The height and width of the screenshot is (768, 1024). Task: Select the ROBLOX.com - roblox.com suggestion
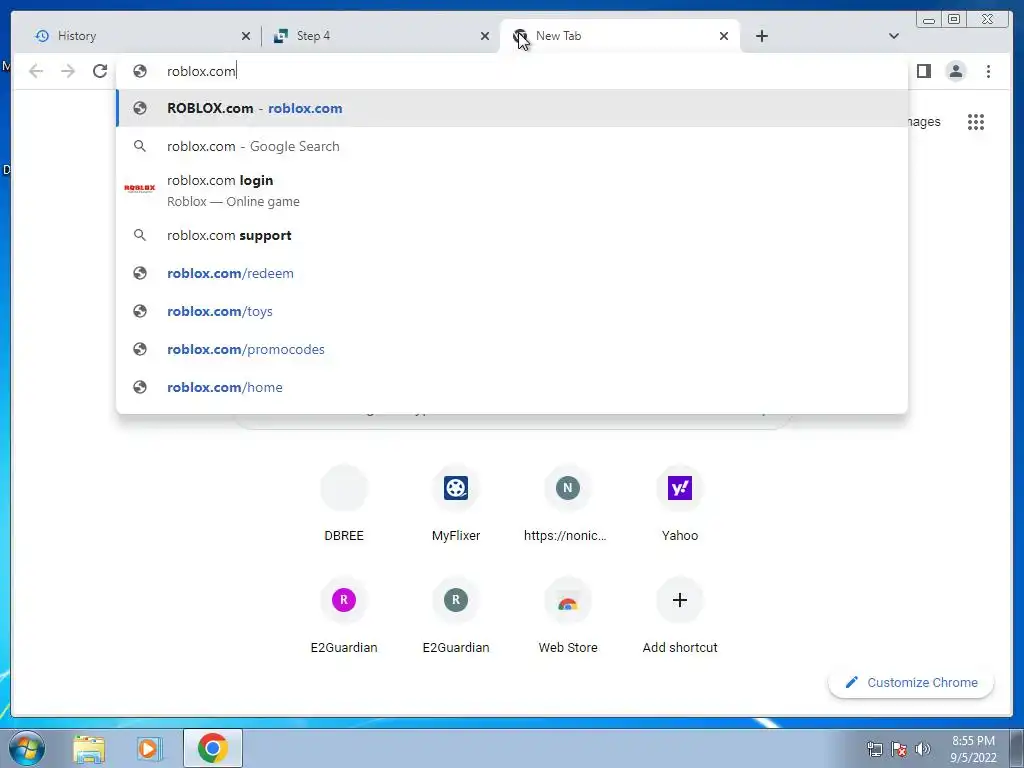[x=512, y=108]
